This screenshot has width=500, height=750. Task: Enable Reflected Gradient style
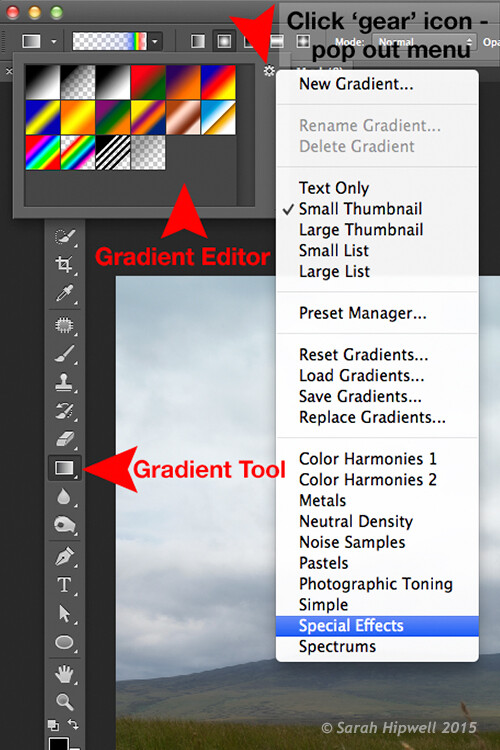point(277,41)
